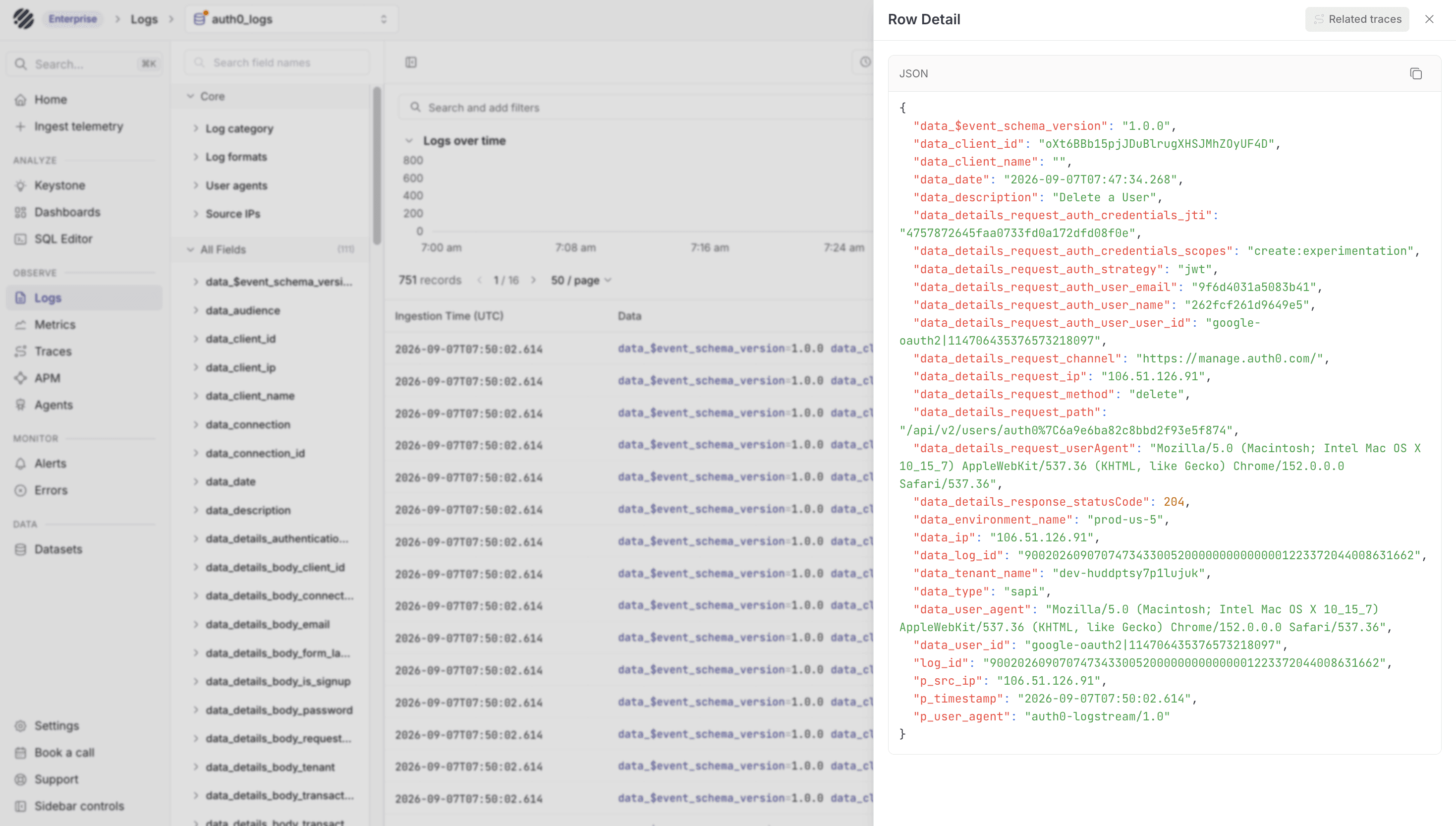Expand the data_connection_id field
Image resolution: width=1456 pixels, height=826 pixels.
coord(196,453)
